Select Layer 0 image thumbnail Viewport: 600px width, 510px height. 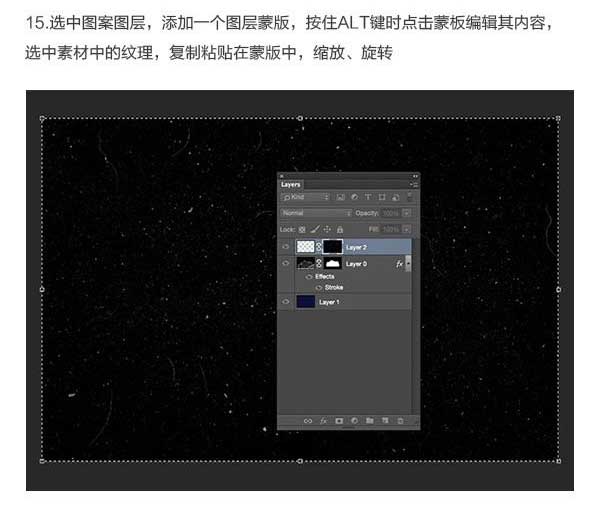tap(305, 263)
